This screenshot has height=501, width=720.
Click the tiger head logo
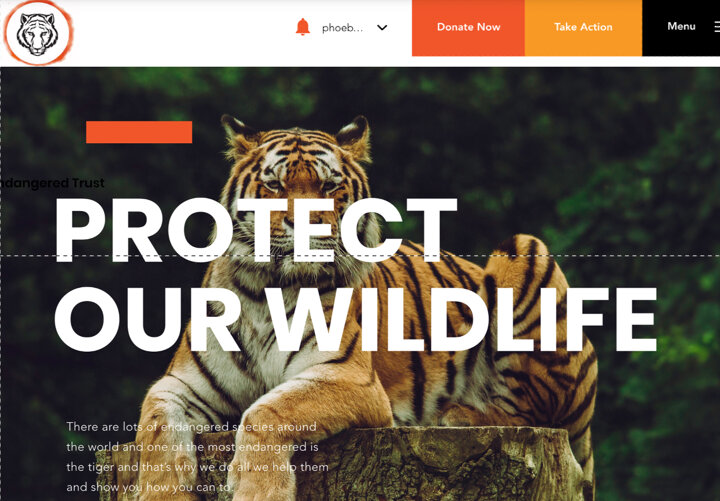(38, 33)
